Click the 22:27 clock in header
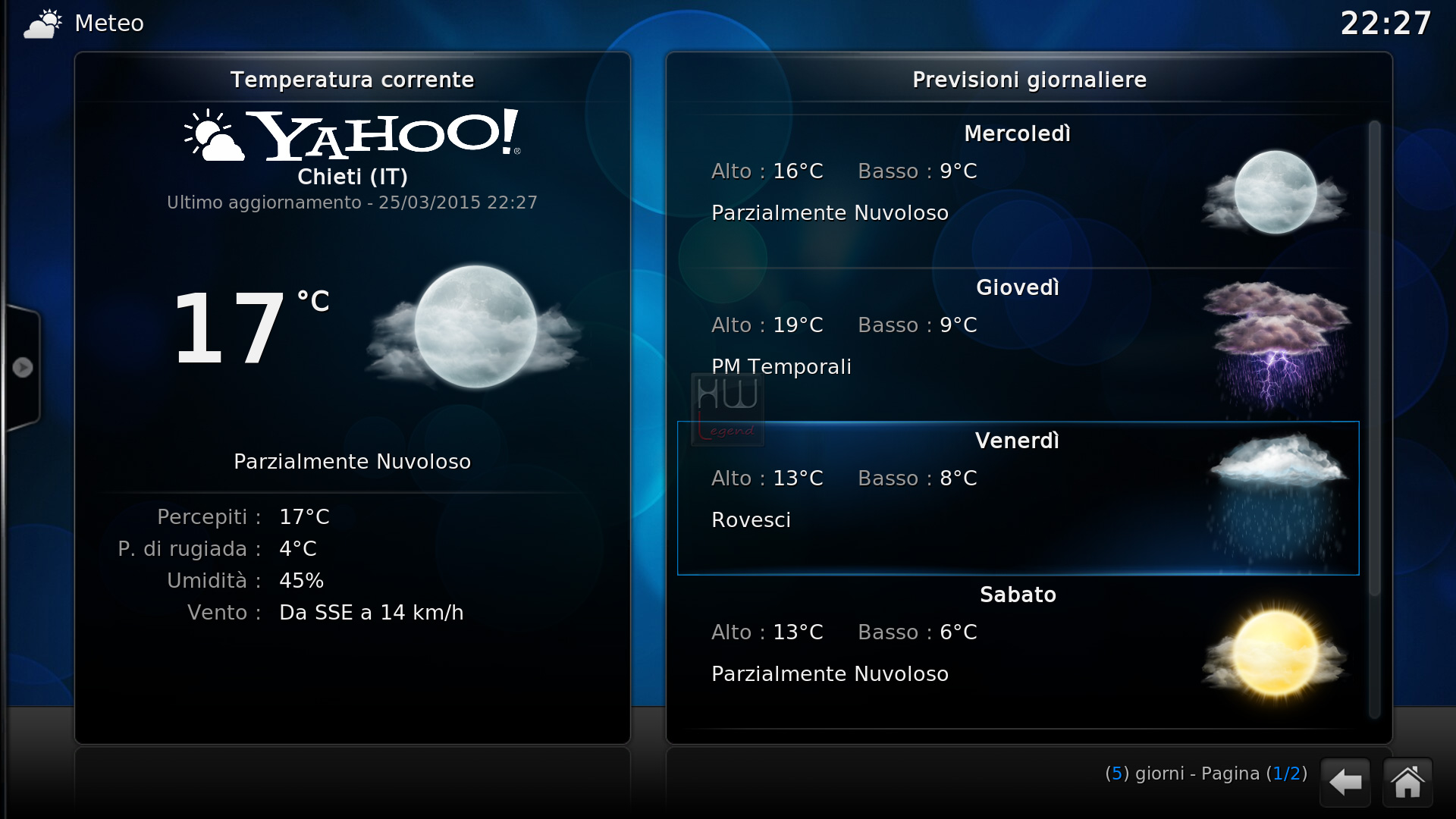Viewport: 1456px width, 819px height. (1385, 24)
